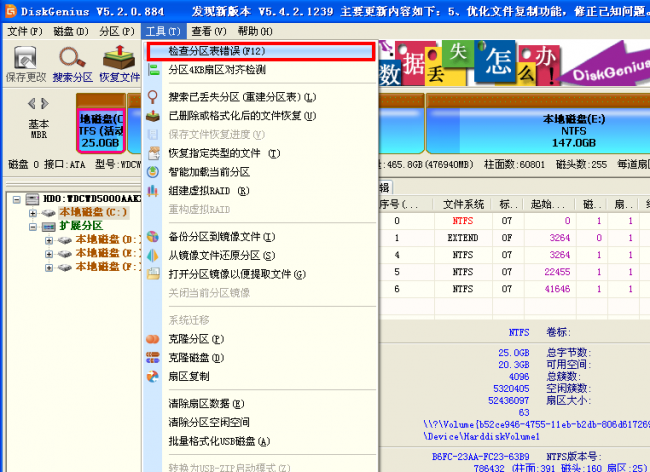
Task: Click the 文件系统 column header
Action: pyautogui.click(x=463, y=204)
